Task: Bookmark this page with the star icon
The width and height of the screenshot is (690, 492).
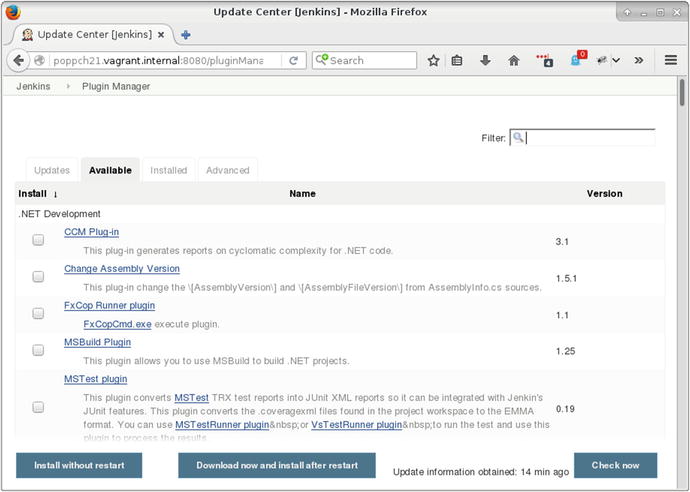Action: pos(433,60)
